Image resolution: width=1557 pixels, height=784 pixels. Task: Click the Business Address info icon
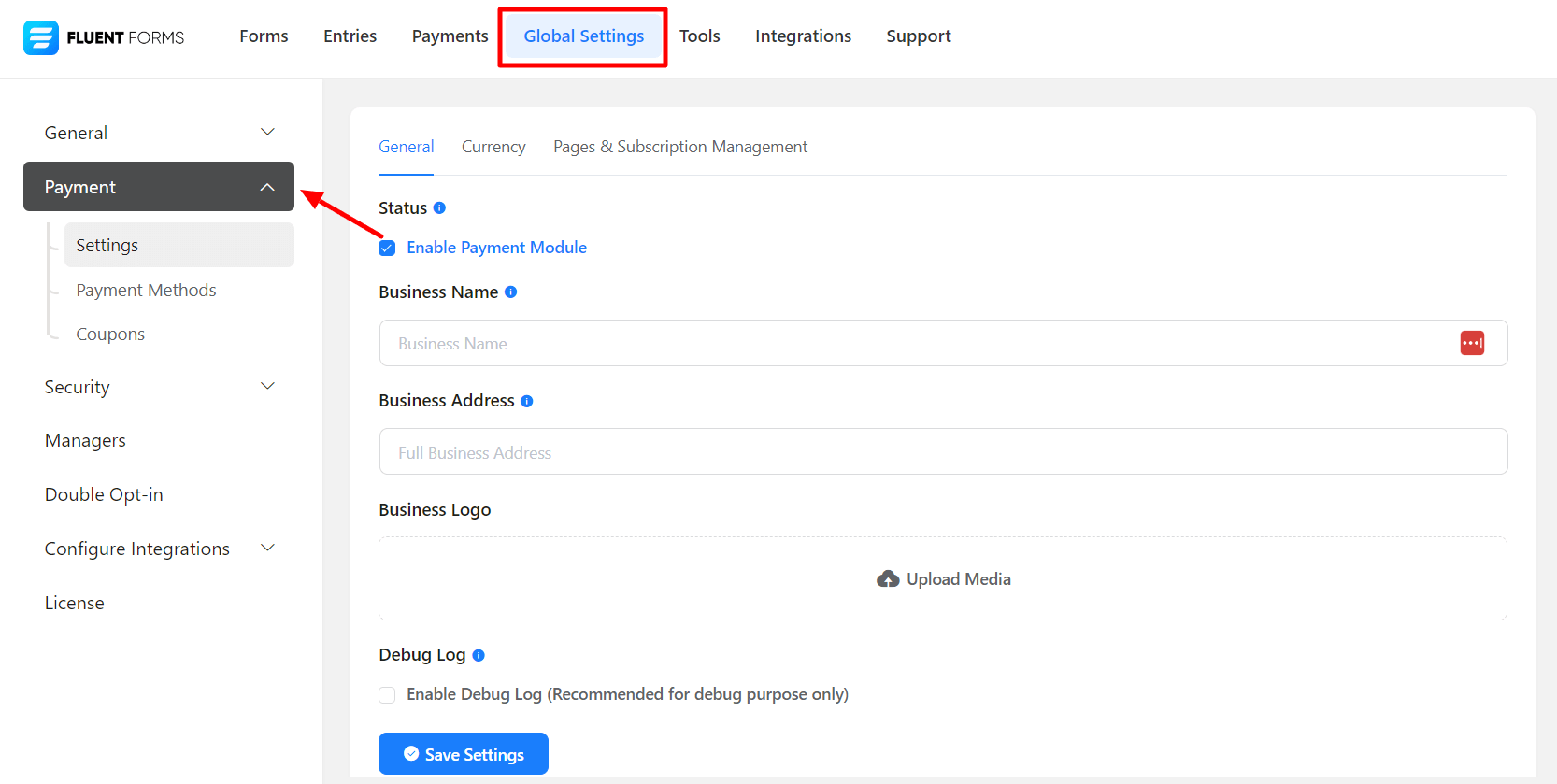click(527, 401)
